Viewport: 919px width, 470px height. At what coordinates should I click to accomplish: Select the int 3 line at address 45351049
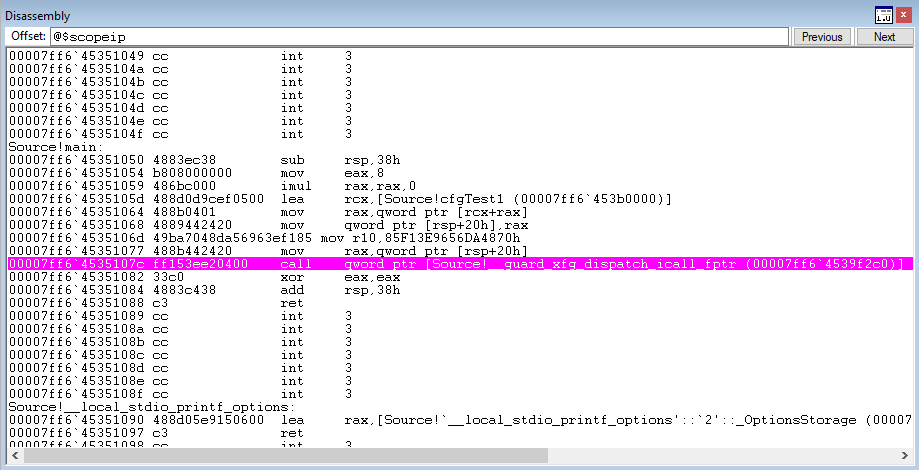point(181,56)
